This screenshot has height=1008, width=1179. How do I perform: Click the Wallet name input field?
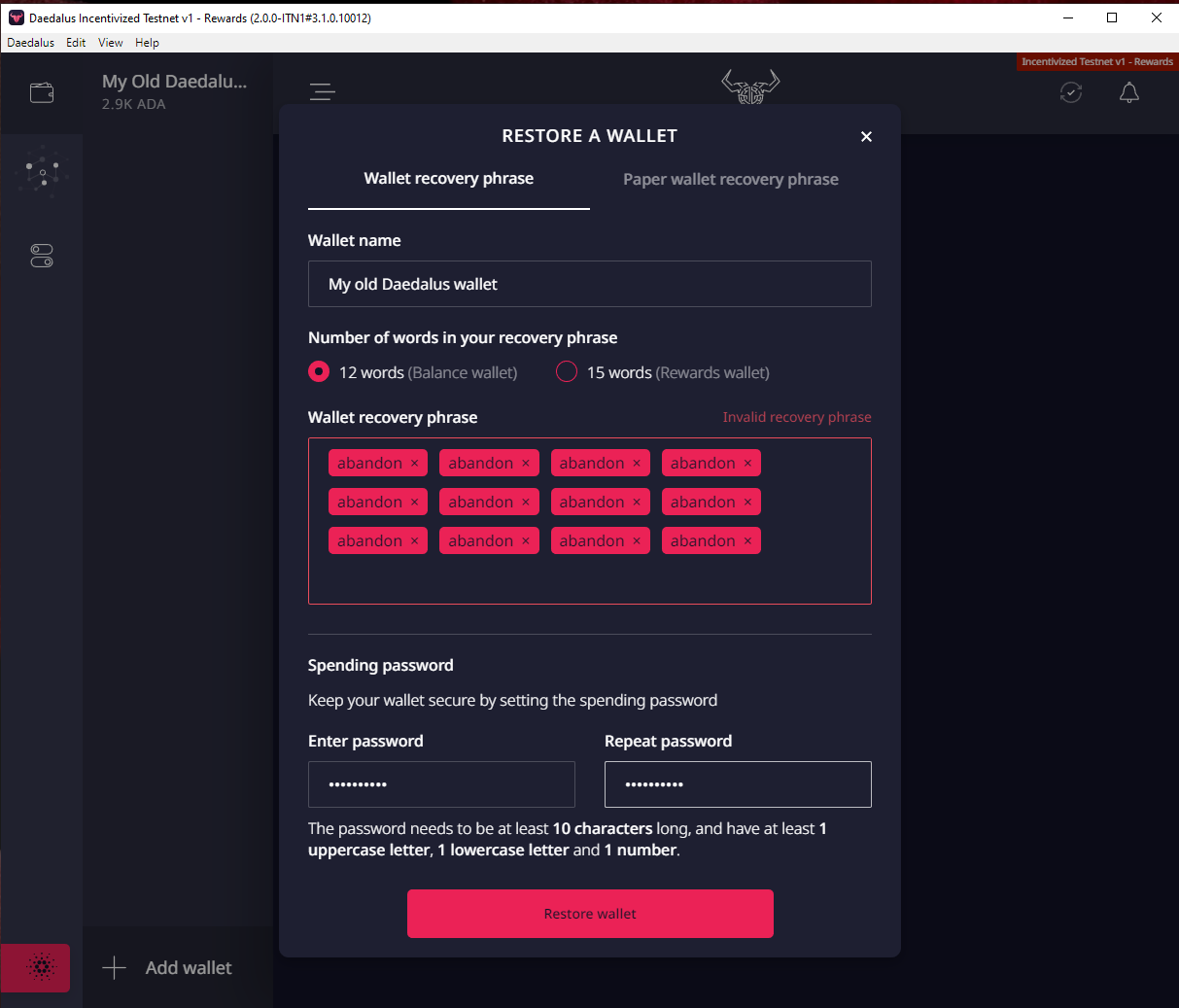click(x=590, y=284)
